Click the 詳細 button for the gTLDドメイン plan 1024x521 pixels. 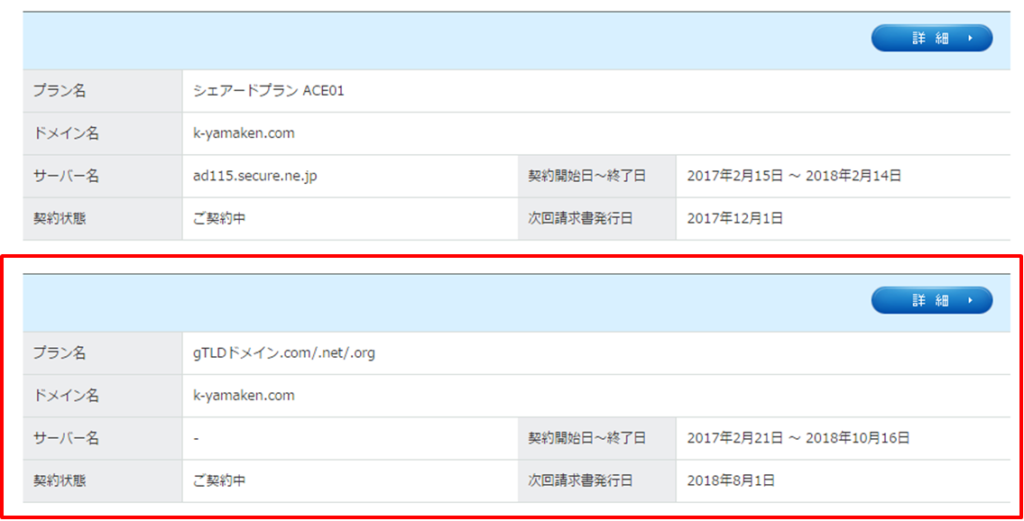931,300
